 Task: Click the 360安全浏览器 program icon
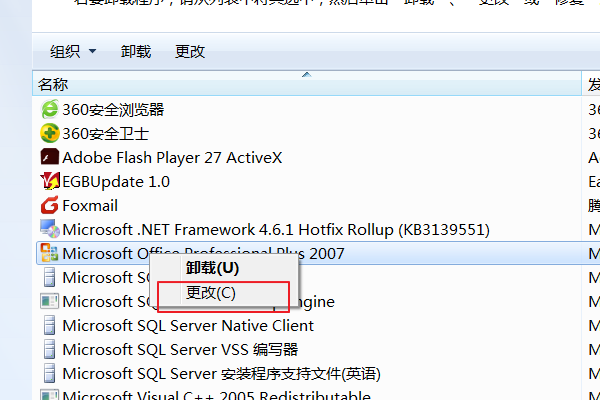pos(49,109)
